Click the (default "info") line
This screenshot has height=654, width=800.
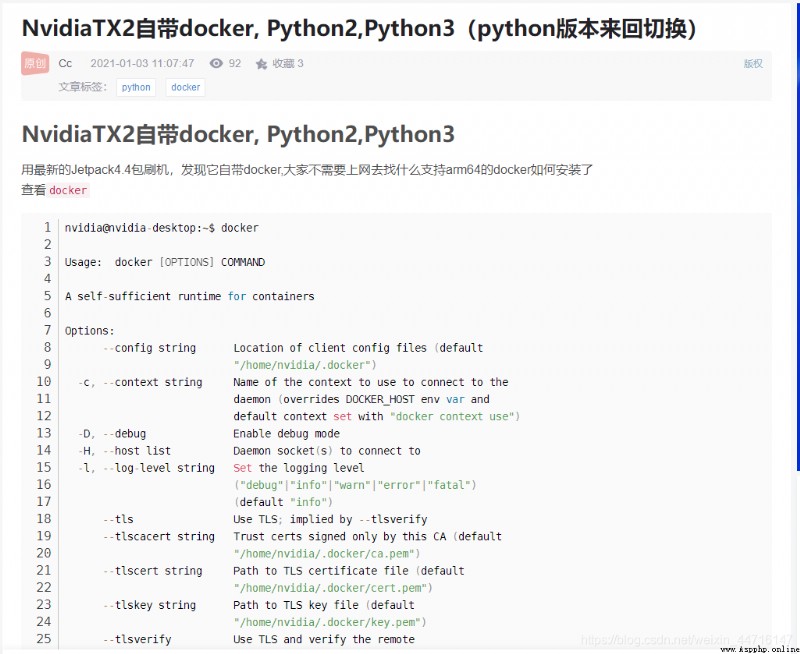point(283,502)
